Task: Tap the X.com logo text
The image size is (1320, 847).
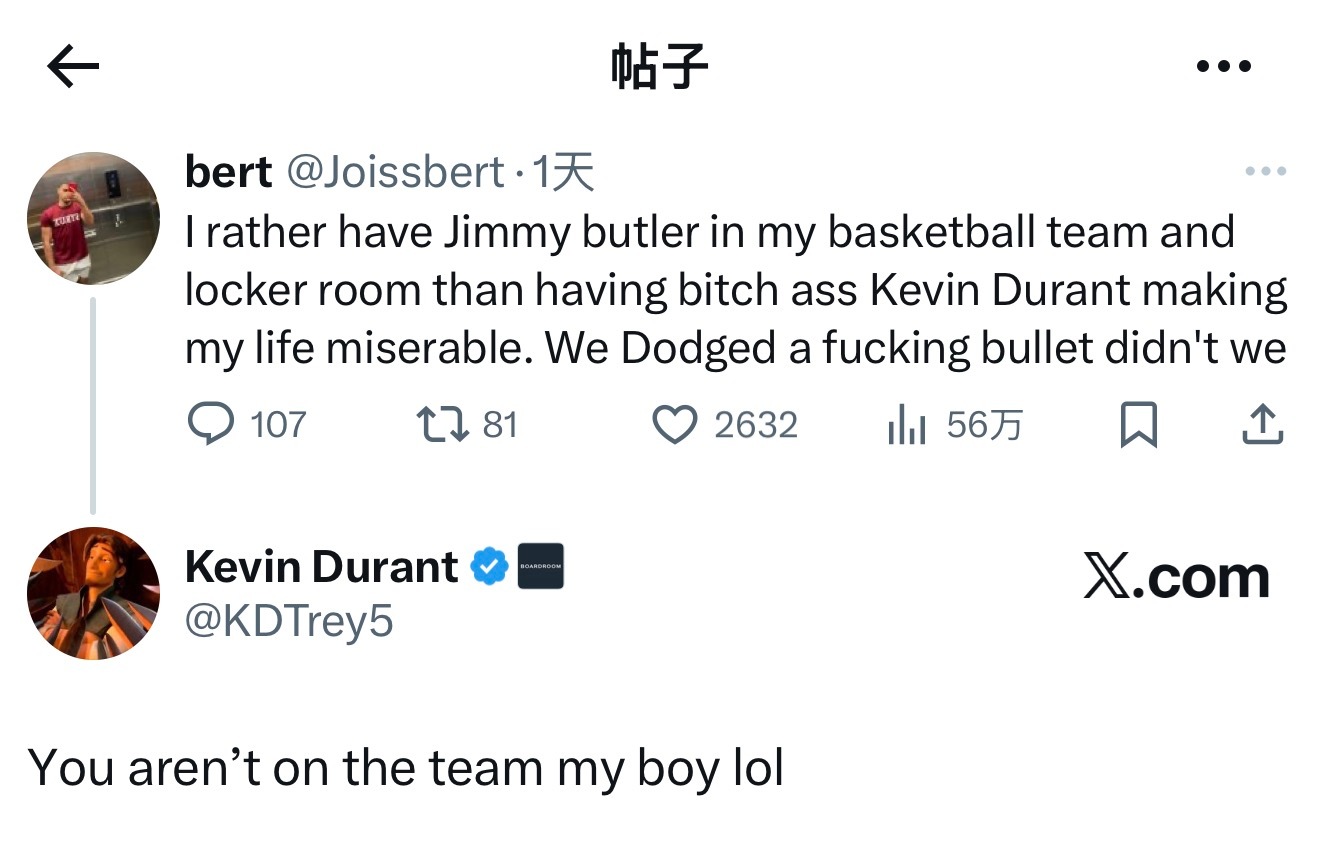Action: 1176,578
